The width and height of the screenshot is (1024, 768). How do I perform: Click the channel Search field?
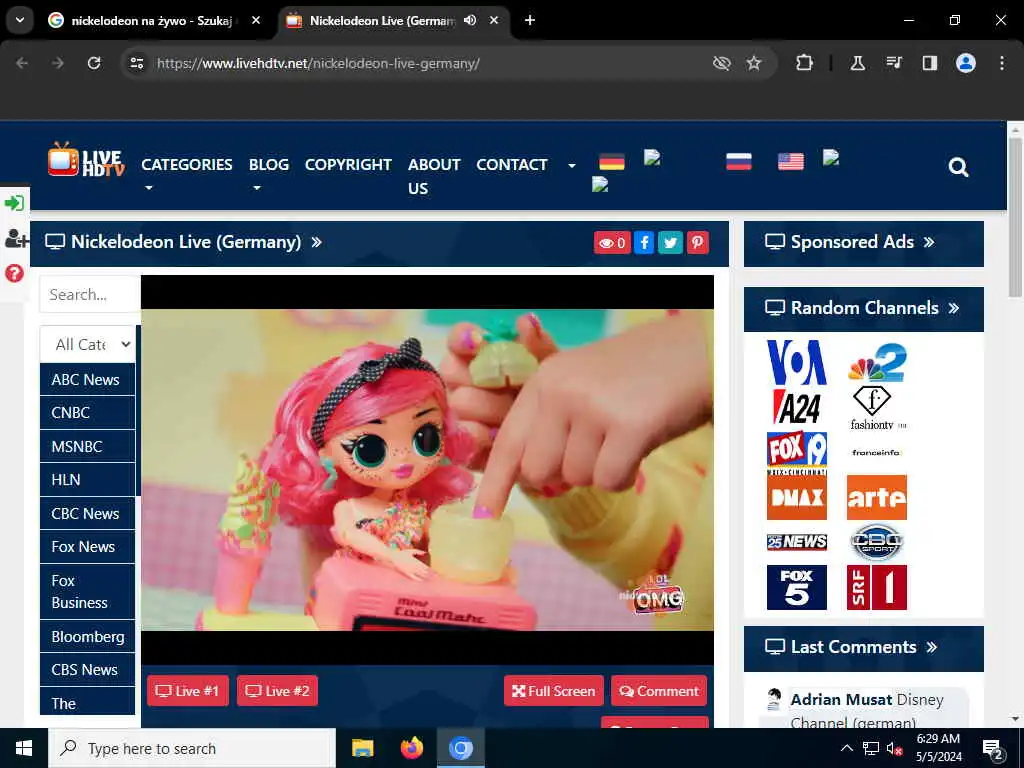pos(89,295)
